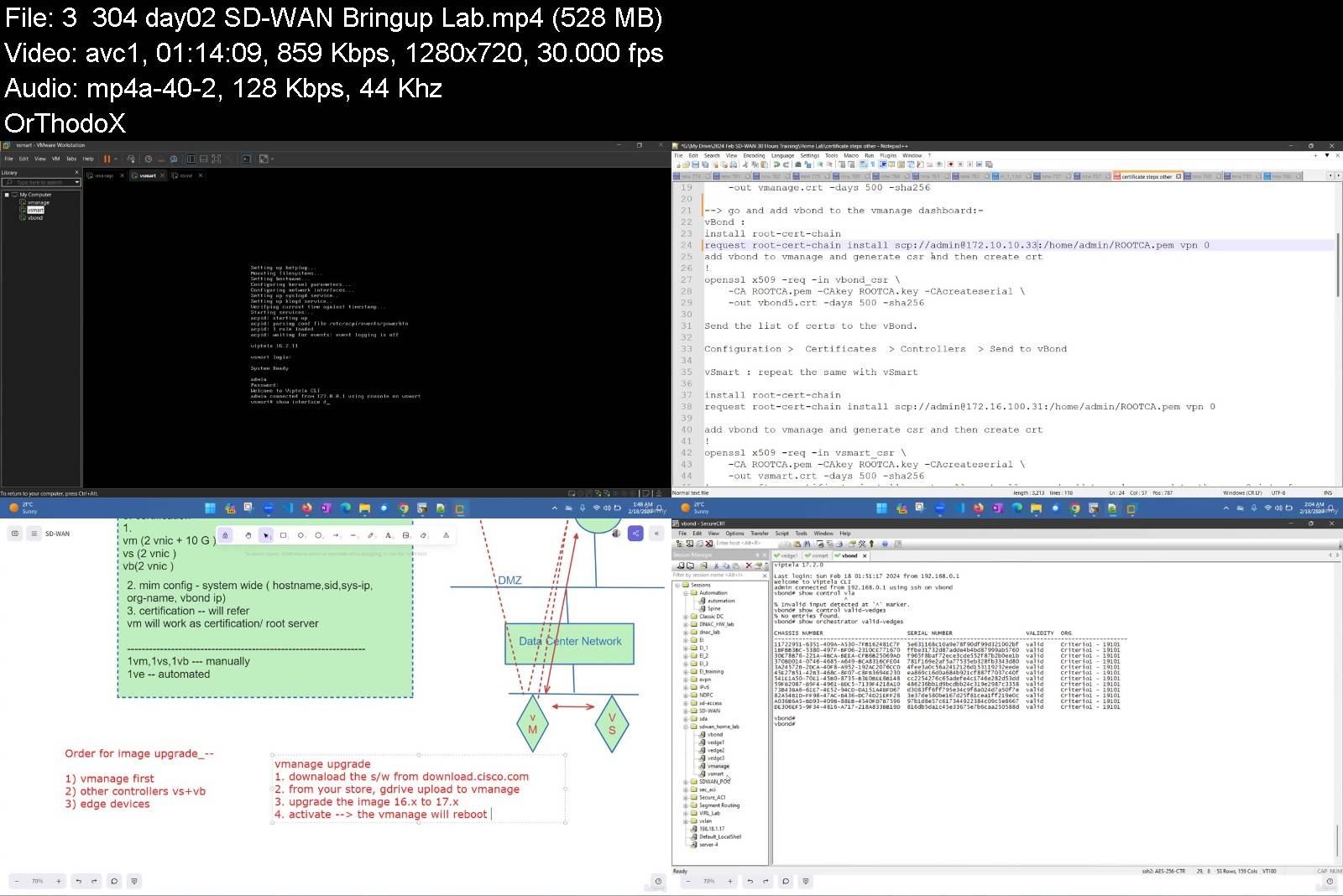Select the lock tool in whiteboard toolbar
1343x896 pixels.
tap(225, 535)
